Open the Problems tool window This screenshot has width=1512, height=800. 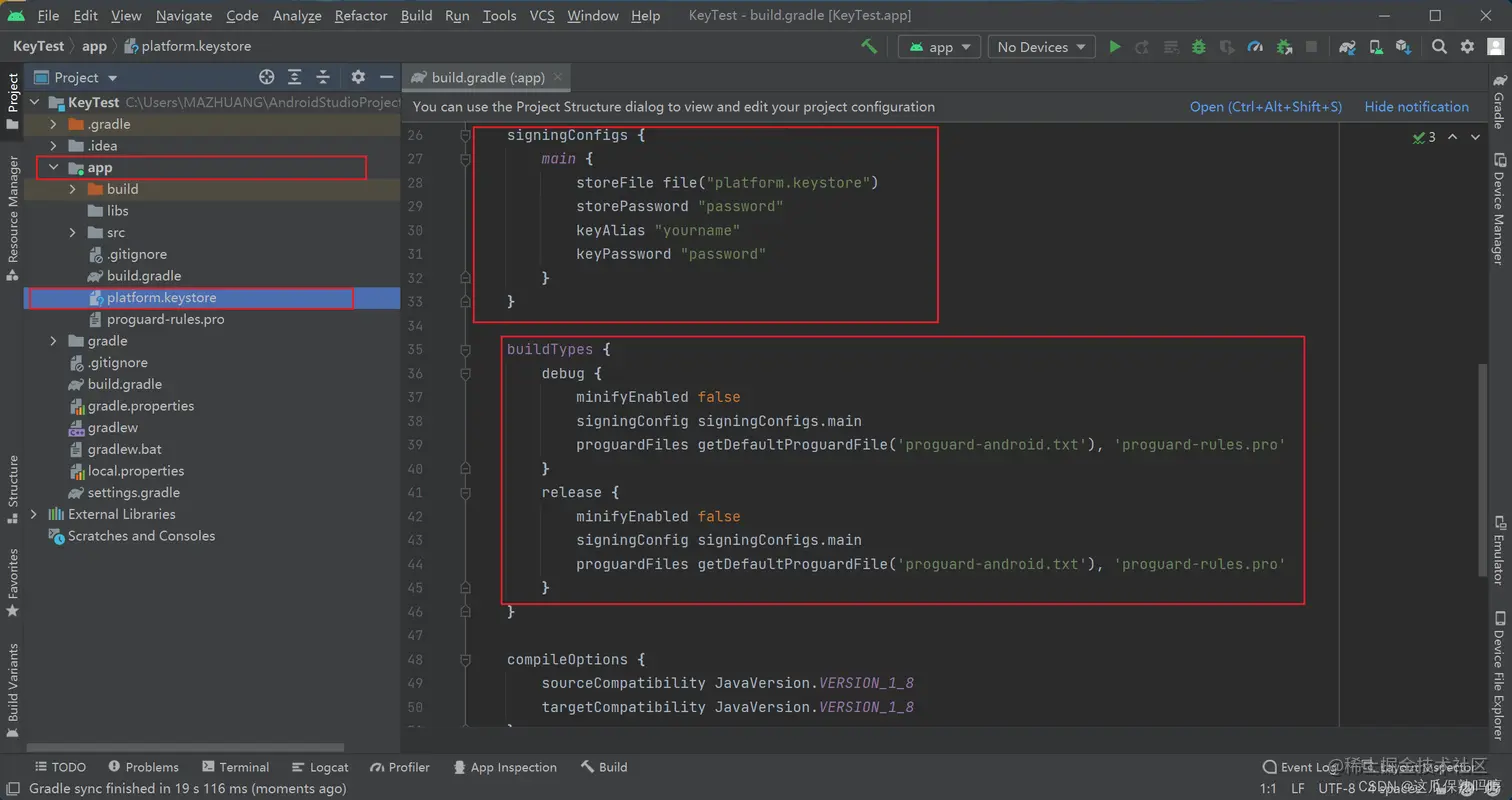click(x=143, y=767)
